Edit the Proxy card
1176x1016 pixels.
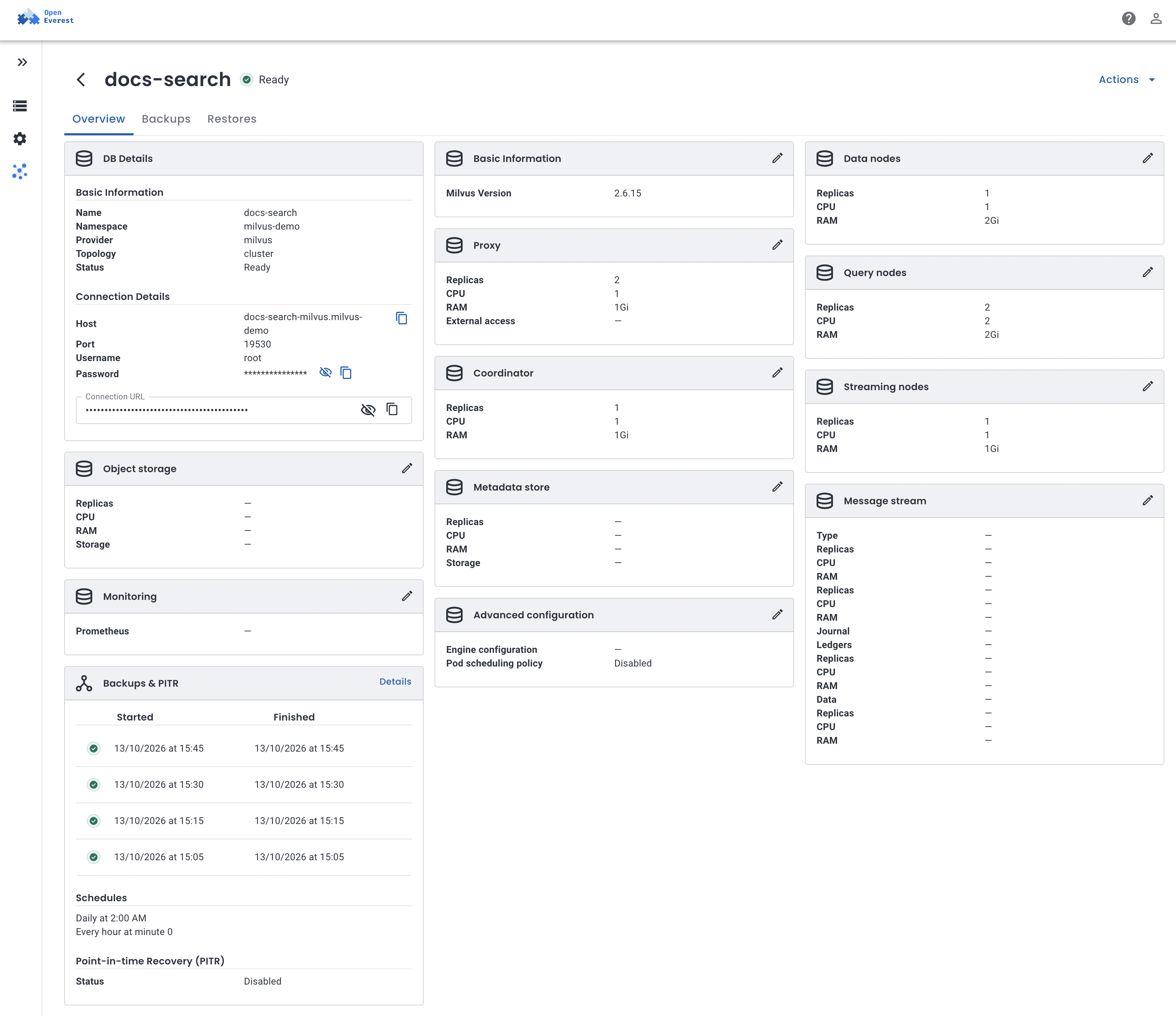[778, 245]
